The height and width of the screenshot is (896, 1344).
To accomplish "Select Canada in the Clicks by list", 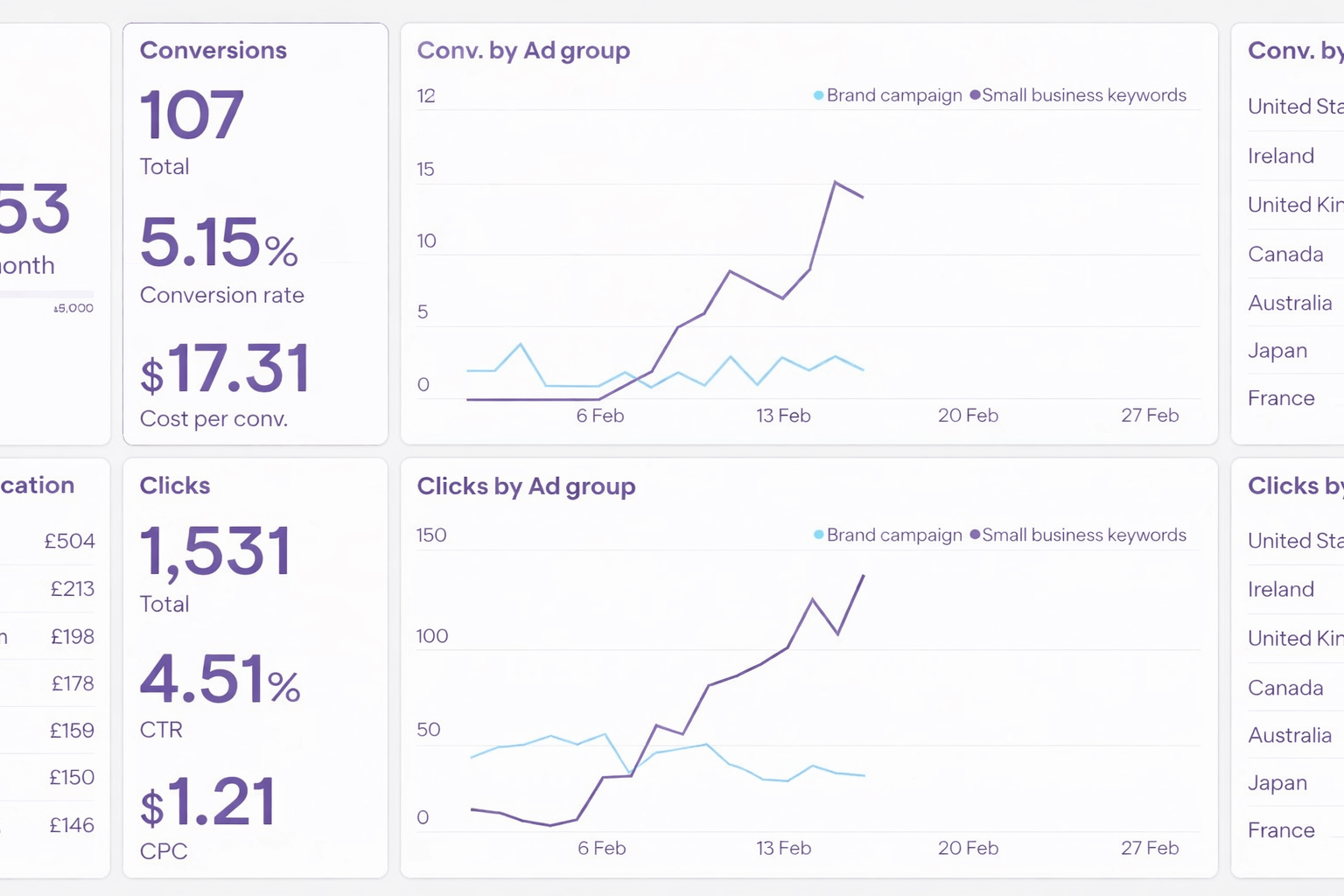I will pos(1285,688).
